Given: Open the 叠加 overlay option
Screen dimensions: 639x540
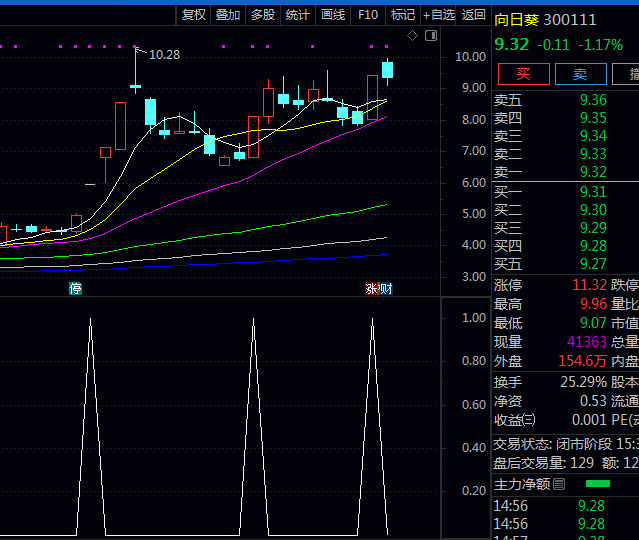Looking at the screenshot, I should pyautogui.click(x=228, y=15).
